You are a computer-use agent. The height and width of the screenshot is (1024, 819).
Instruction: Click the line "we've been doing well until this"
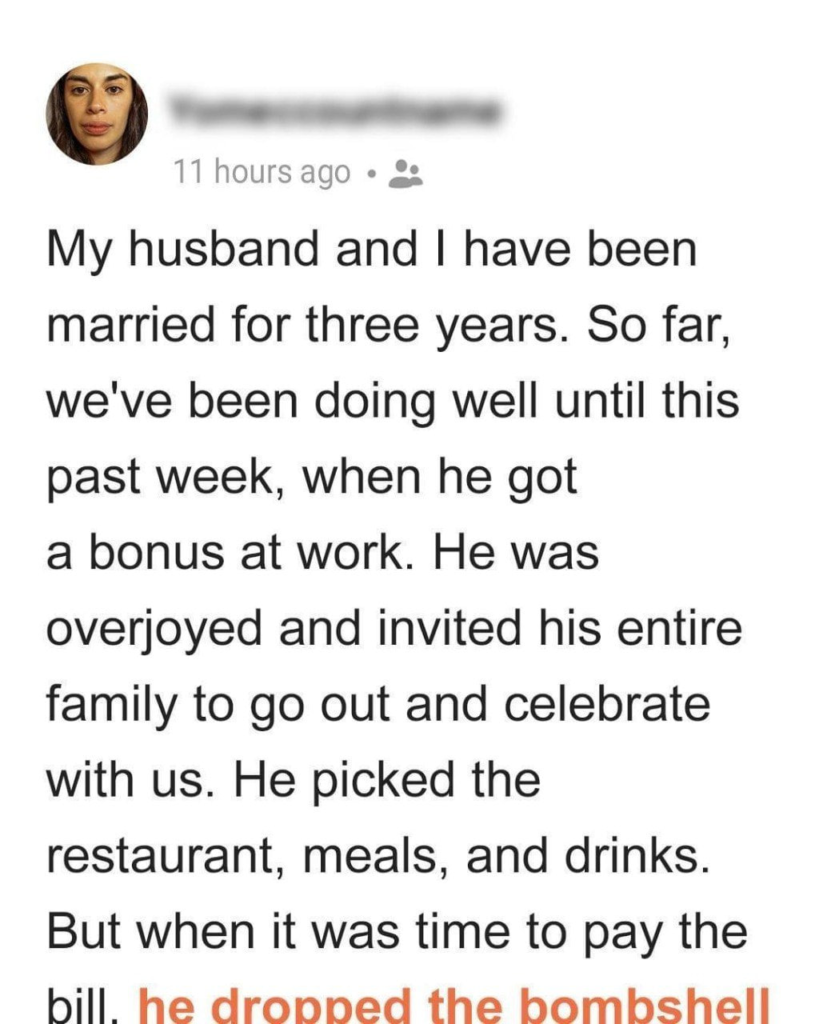tap(393, 402)
